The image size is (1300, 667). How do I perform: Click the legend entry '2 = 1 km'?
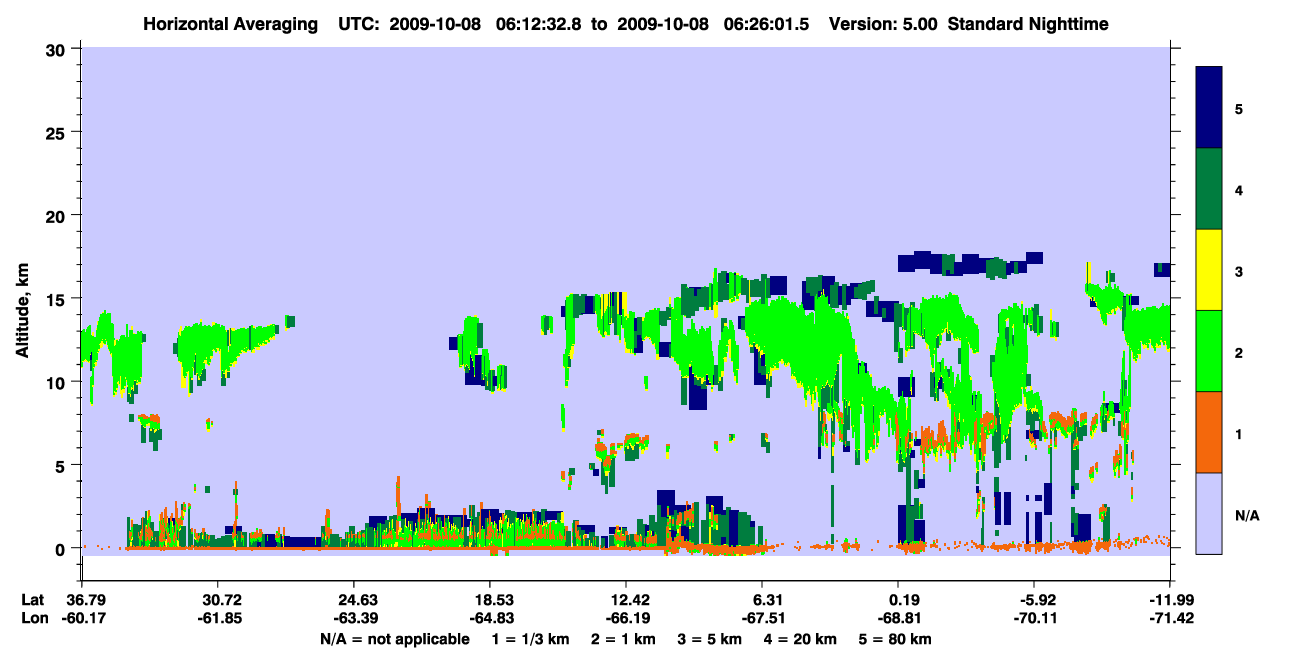click(623, 638)
